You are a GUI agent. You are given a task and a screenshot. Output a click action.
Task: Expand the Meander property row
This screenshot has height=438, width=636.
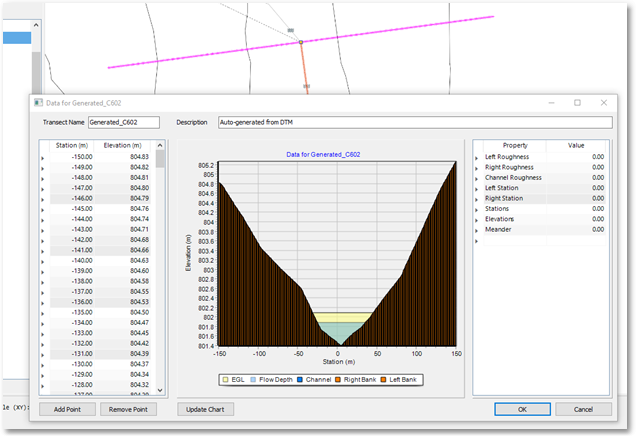[x=477, y=230]
